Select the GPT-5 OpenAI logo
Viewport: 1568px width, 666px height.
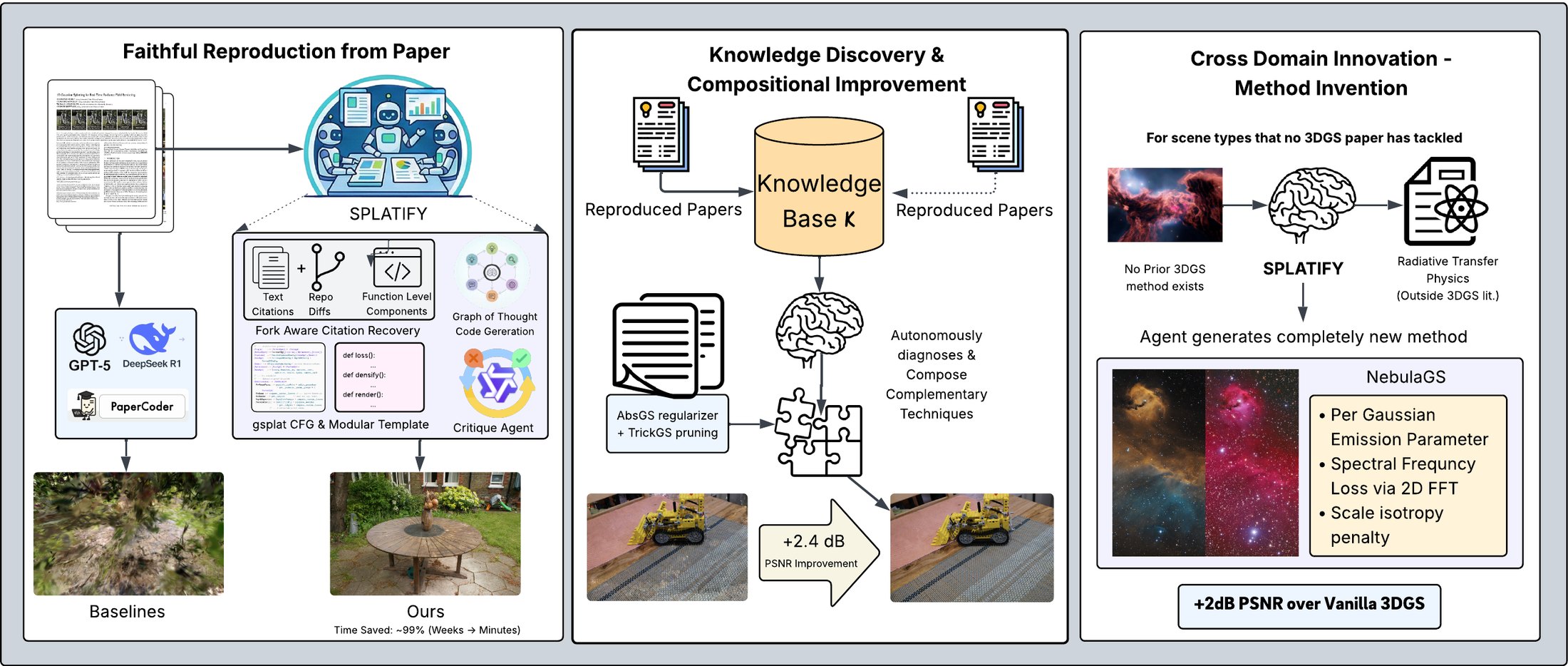[90, 339]
